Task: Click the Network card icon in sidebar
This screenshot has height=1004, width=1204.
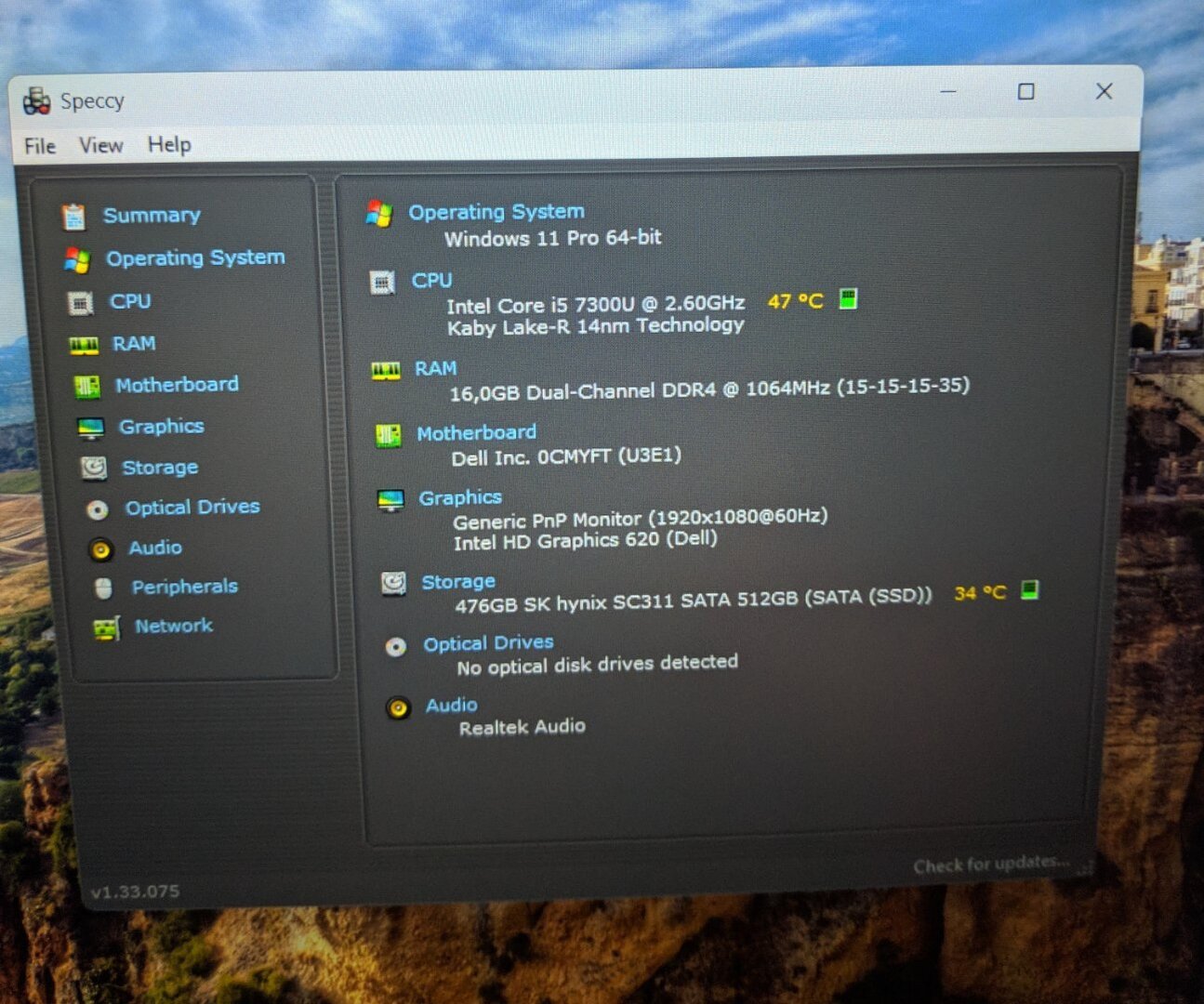Action: coord(106,629)
